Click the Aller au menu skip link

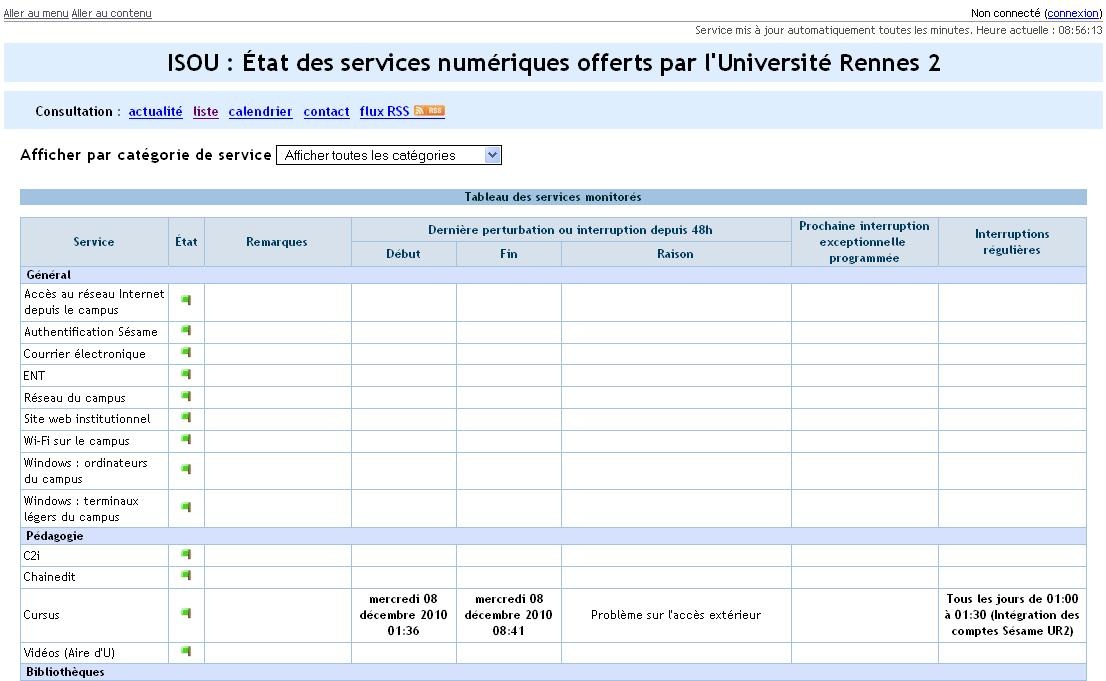(x=36, y=13)
